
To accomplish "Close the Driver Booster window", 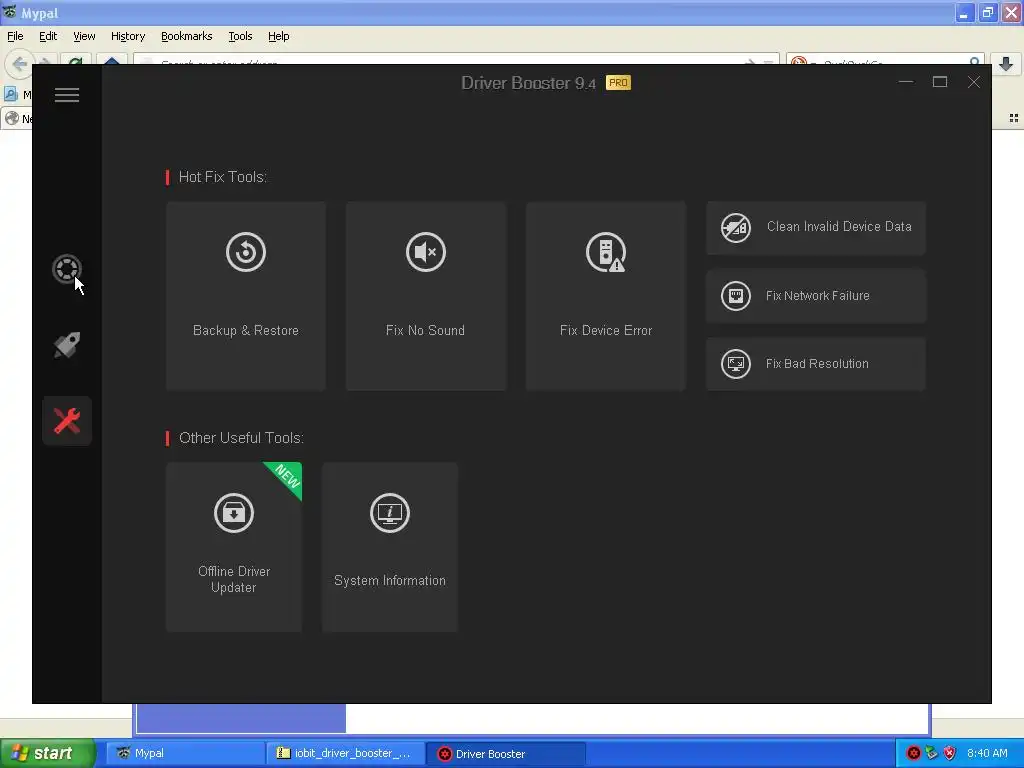I will tap(974, 82).
